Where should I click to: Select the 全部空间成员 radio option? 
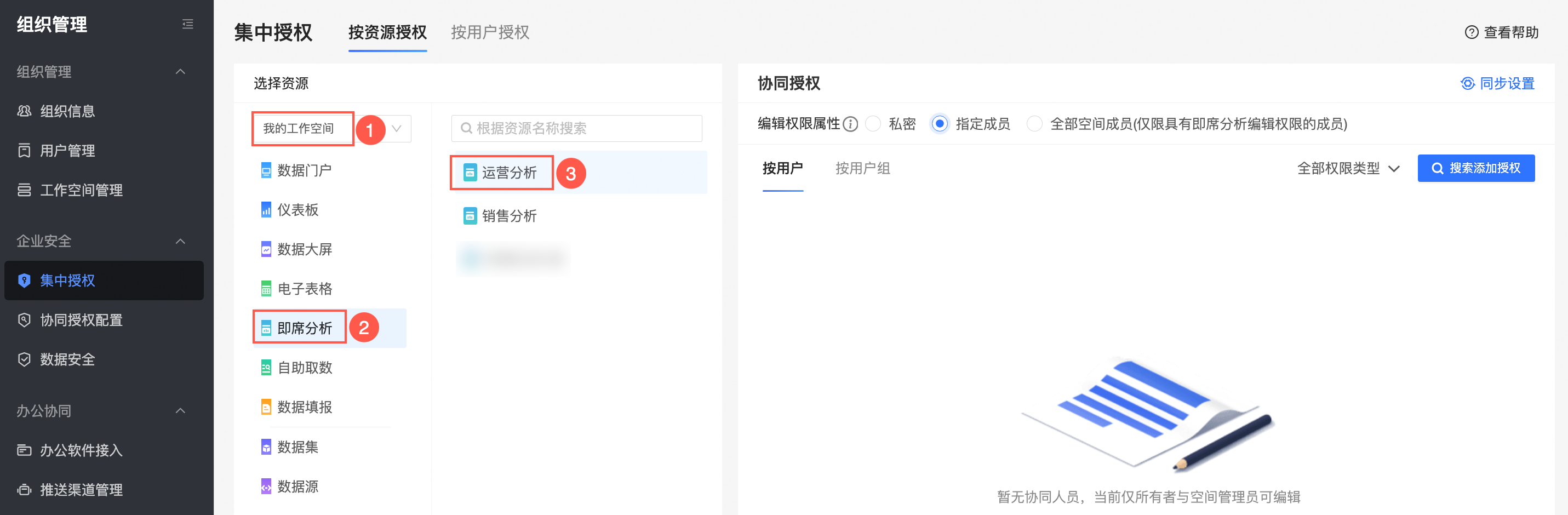(1034, 124)
